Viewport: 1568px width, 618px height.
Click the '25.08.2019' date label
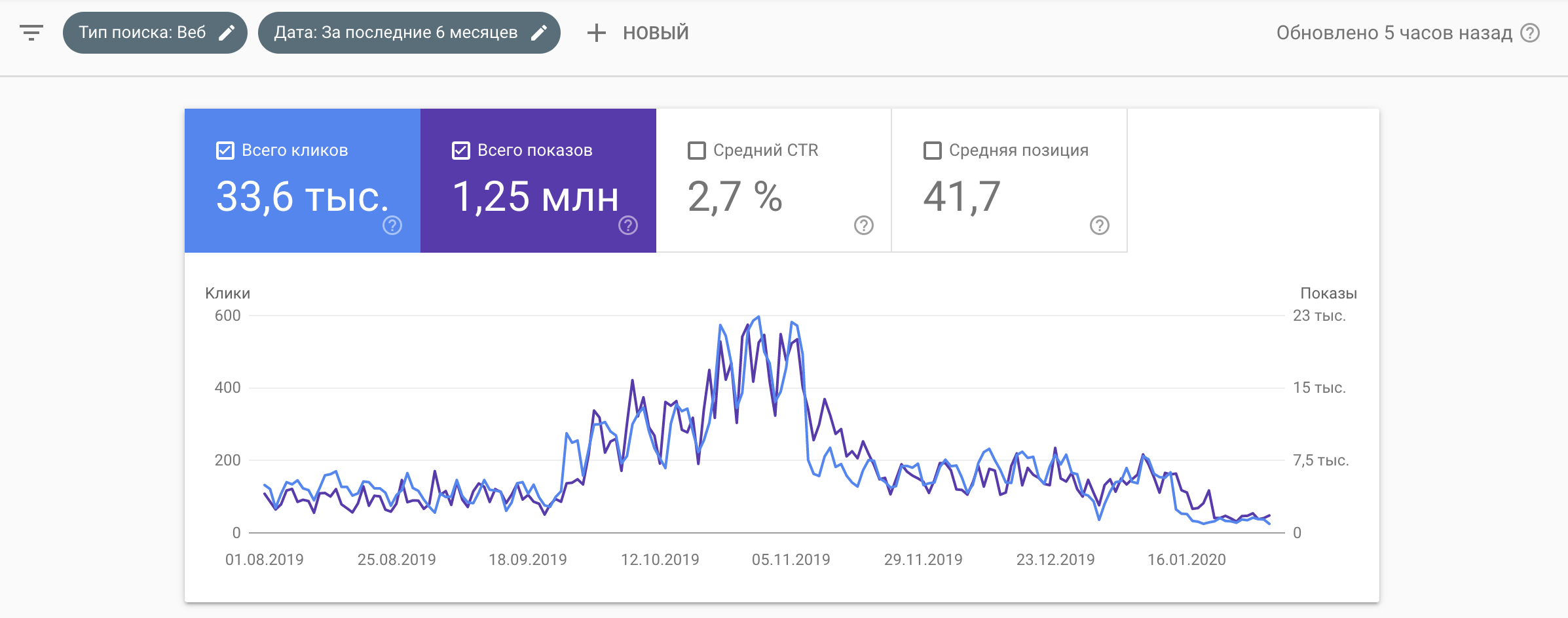pyautogui.click(x=397, y=560)
